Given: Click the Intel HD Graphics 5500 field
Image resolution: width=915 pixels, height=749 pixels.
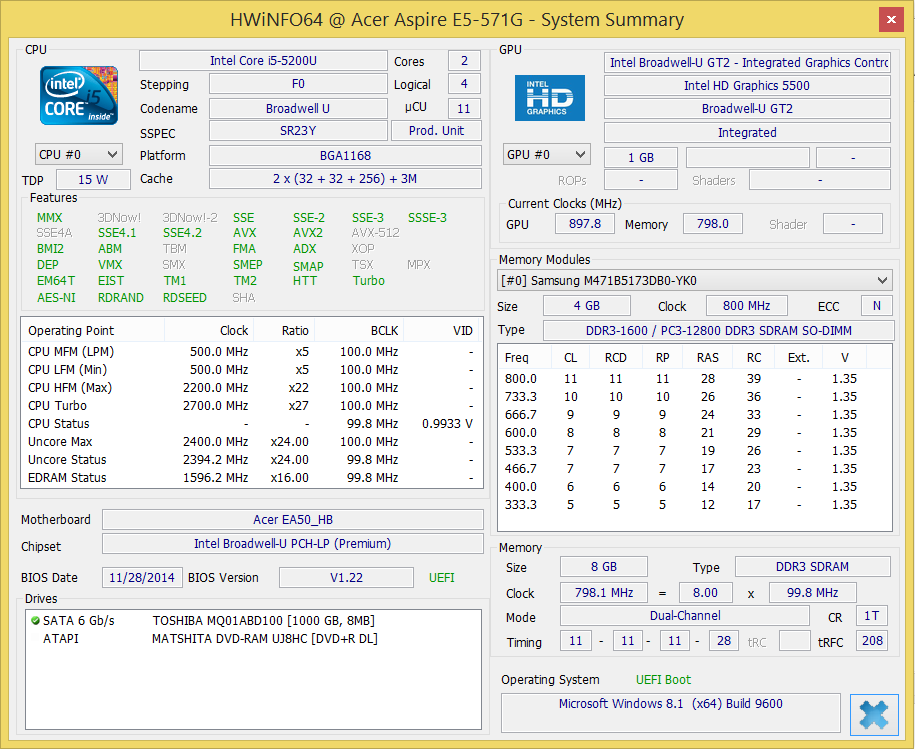Looking at the screenshot, I should click(747, 86).
